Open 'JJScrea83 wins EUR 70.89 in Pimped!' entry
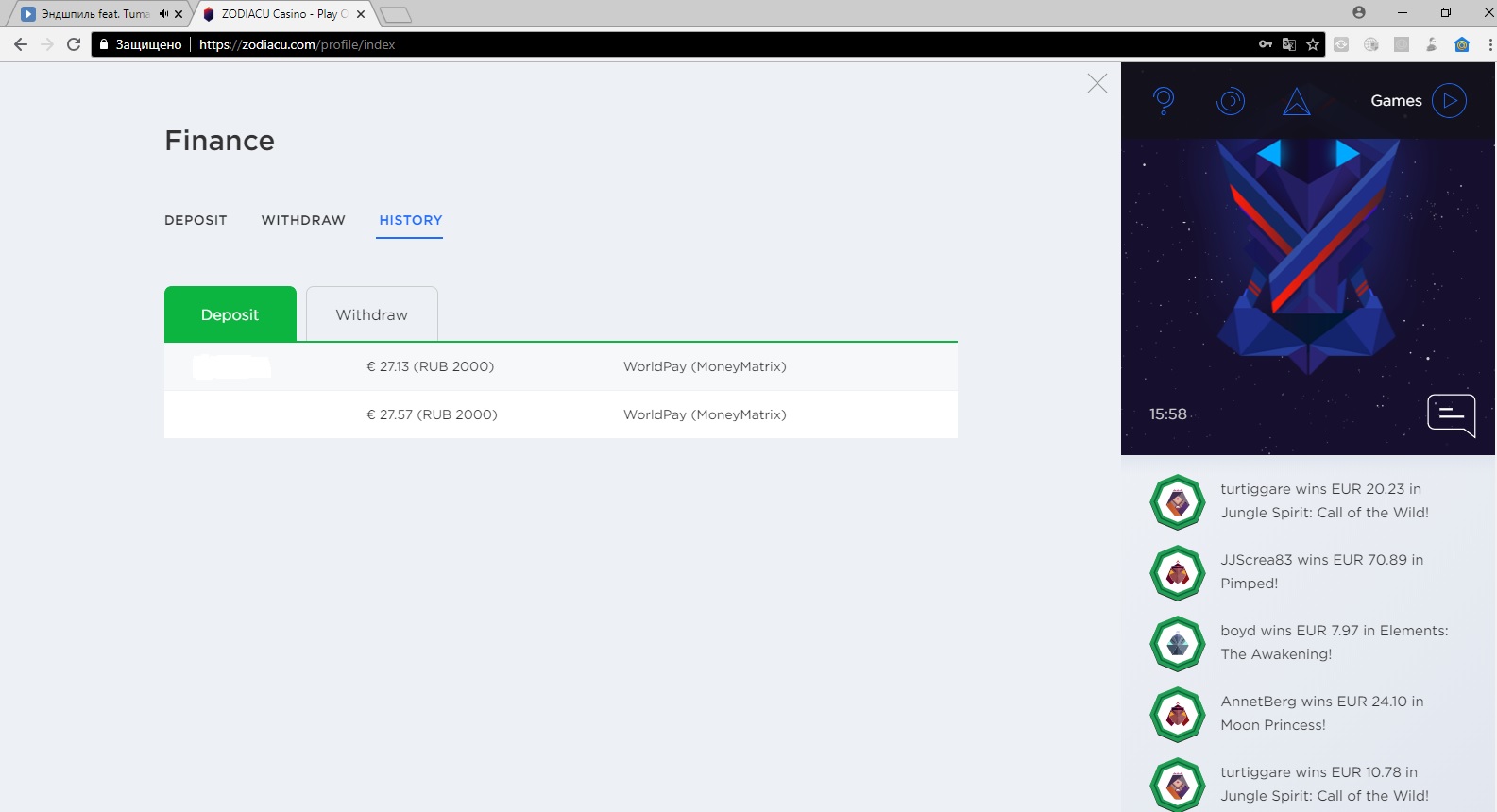The width and height of the screenshot is (1497, 812). tap(1321, 571)
